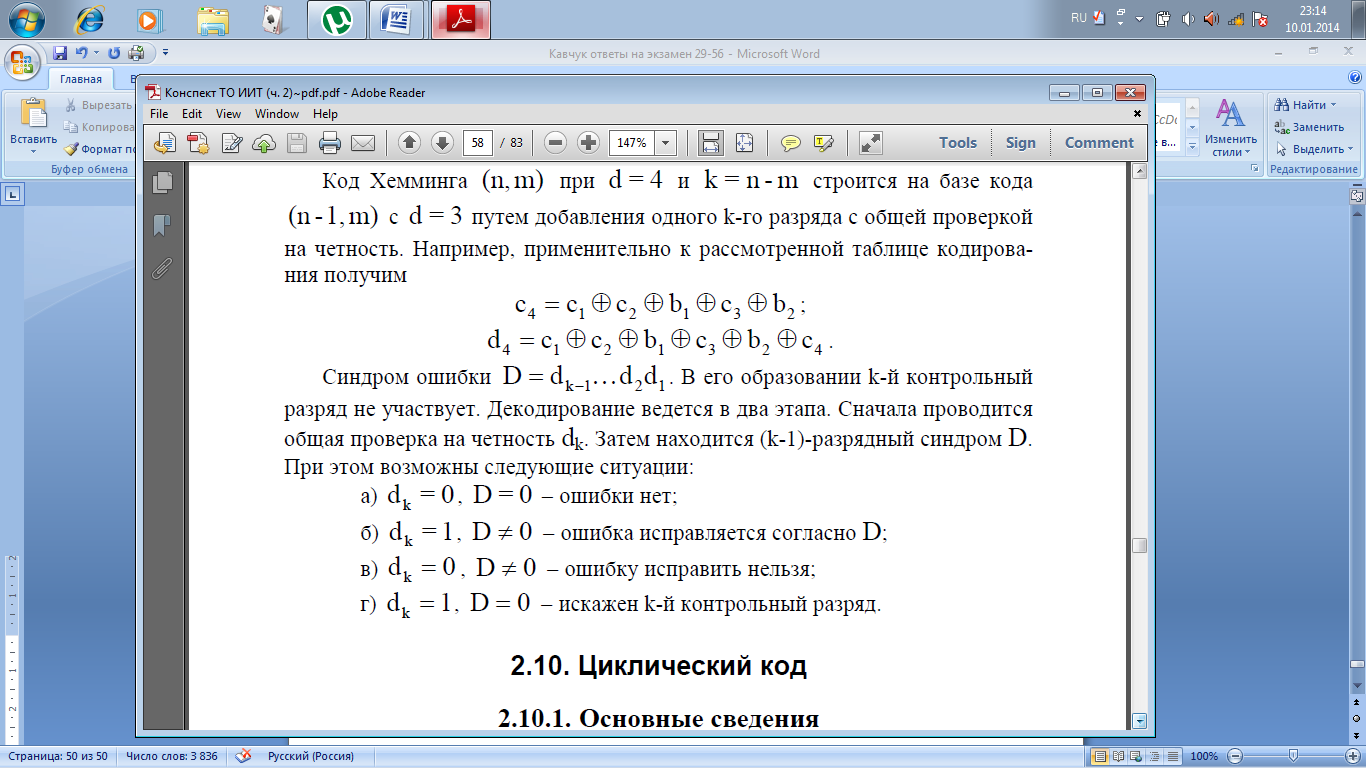Click the zoom value field showing 147%
Viewport: 1366px width, 768px height.
632,143
